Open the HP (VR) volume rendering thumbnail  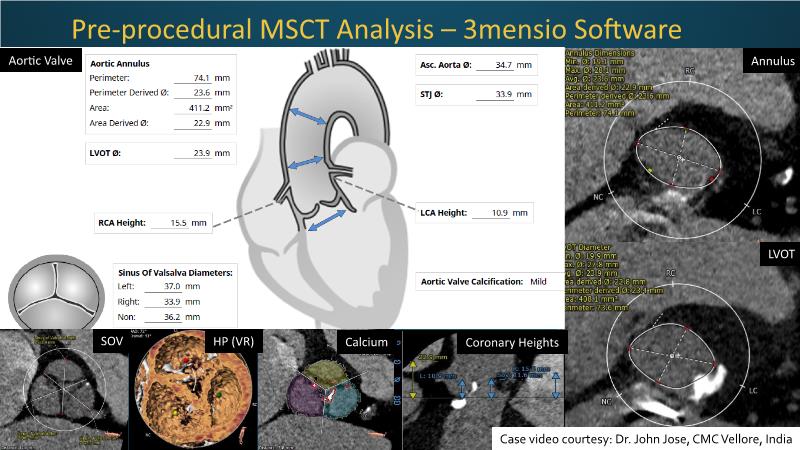(x=193, y=392)
